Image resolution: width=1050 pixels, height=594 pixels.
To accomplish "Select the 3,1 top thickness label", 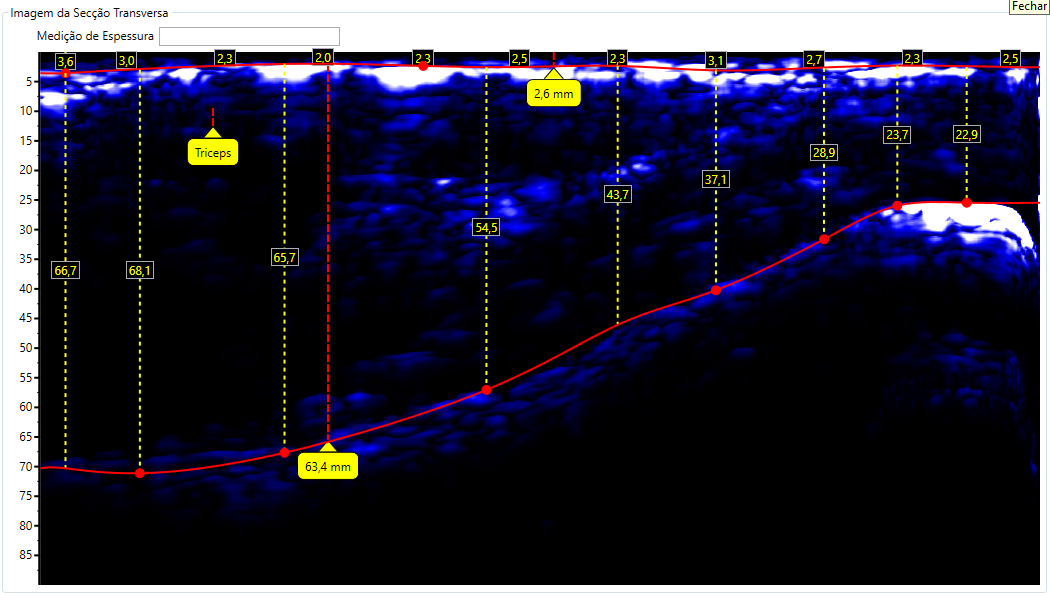I will (716, 62).
